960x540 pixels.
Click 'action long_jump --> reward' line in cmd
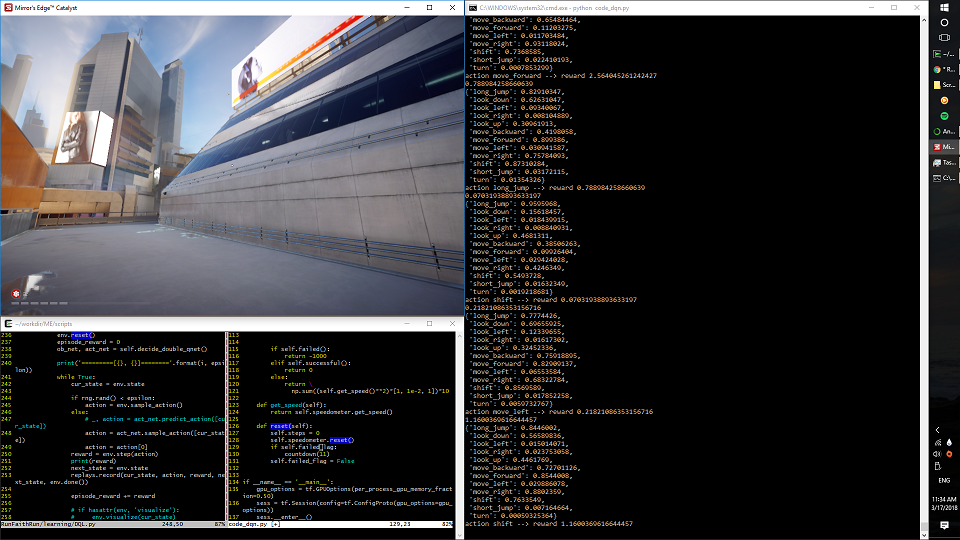point(555,188)
